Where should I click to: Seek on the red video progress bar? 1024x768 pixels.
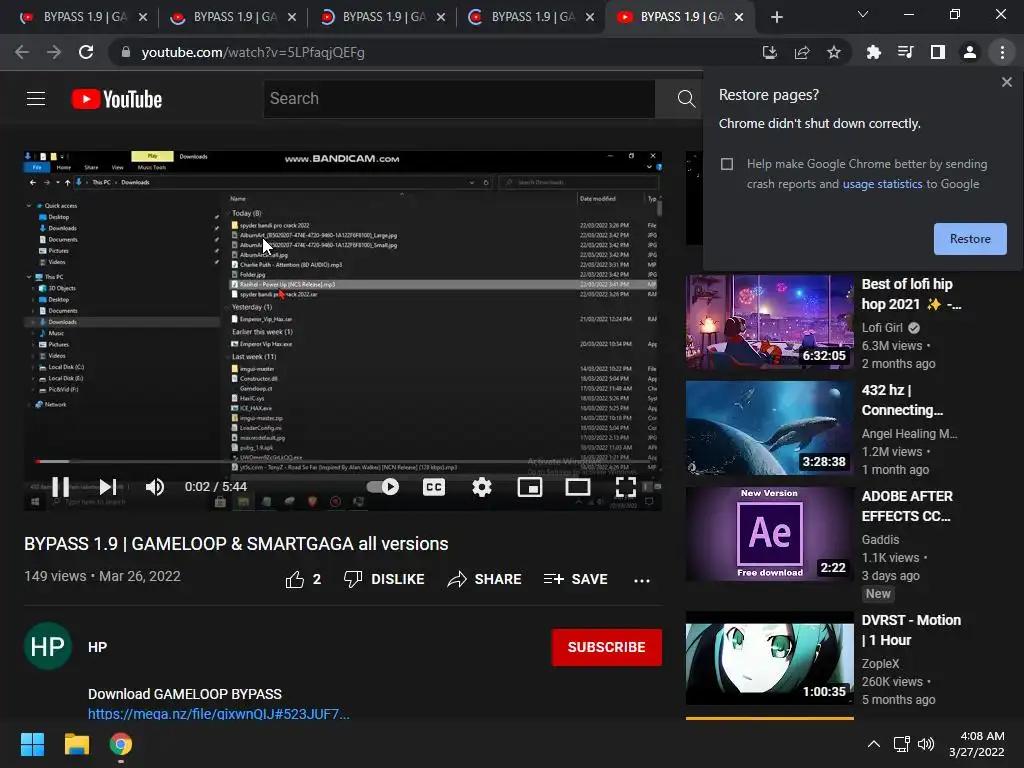click(x=343, y=462)
